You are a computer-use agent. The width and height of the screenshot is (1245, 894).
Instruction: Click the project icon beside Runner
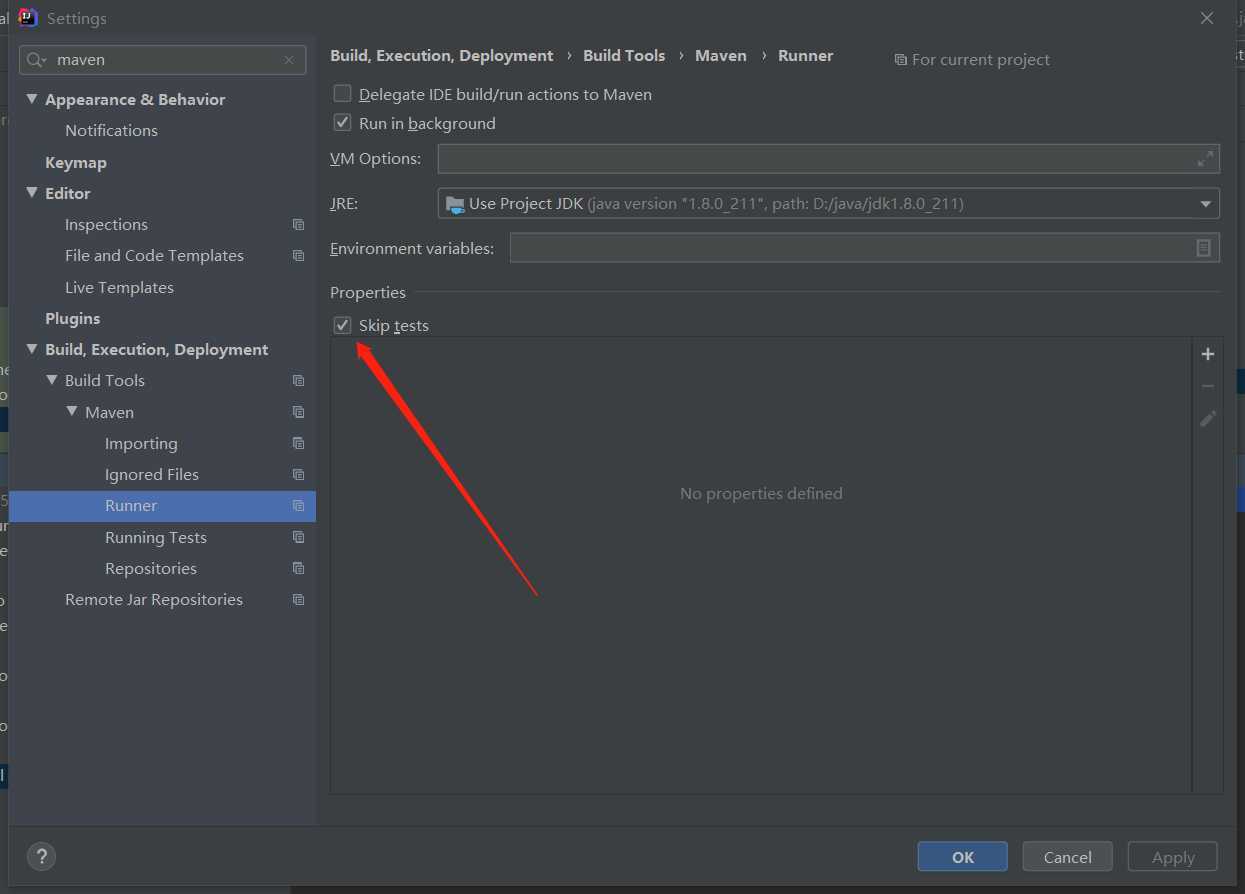[x=298, y=506]
